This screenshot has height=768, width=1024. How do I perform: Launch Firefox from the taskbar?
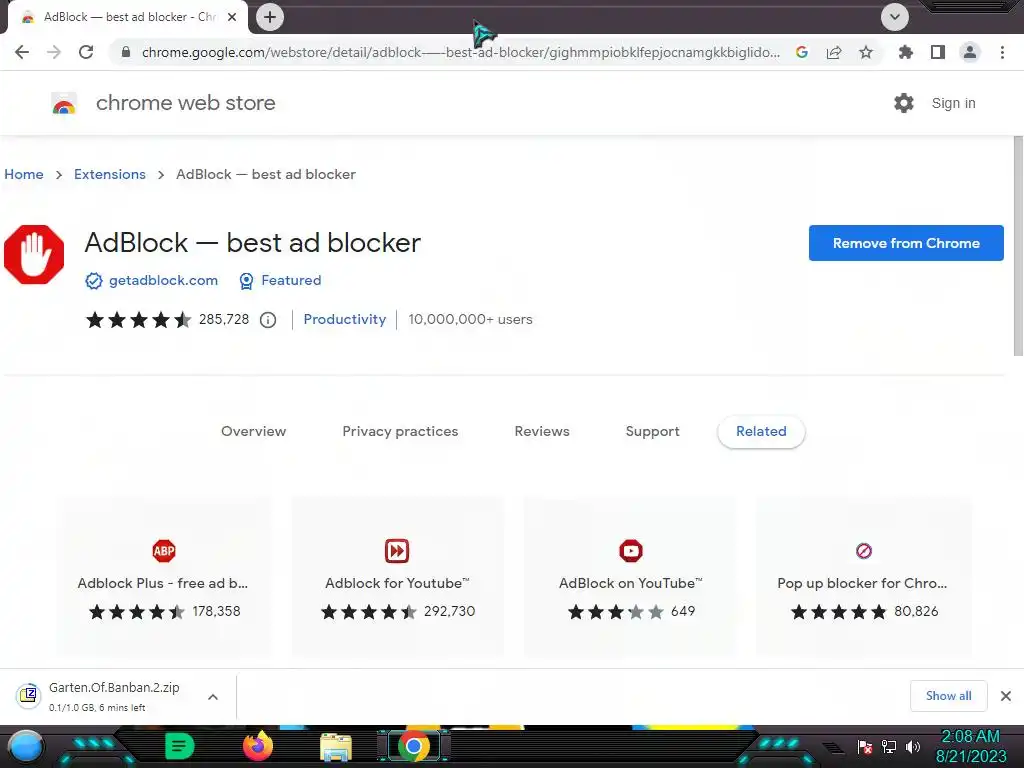pos(257,746)
